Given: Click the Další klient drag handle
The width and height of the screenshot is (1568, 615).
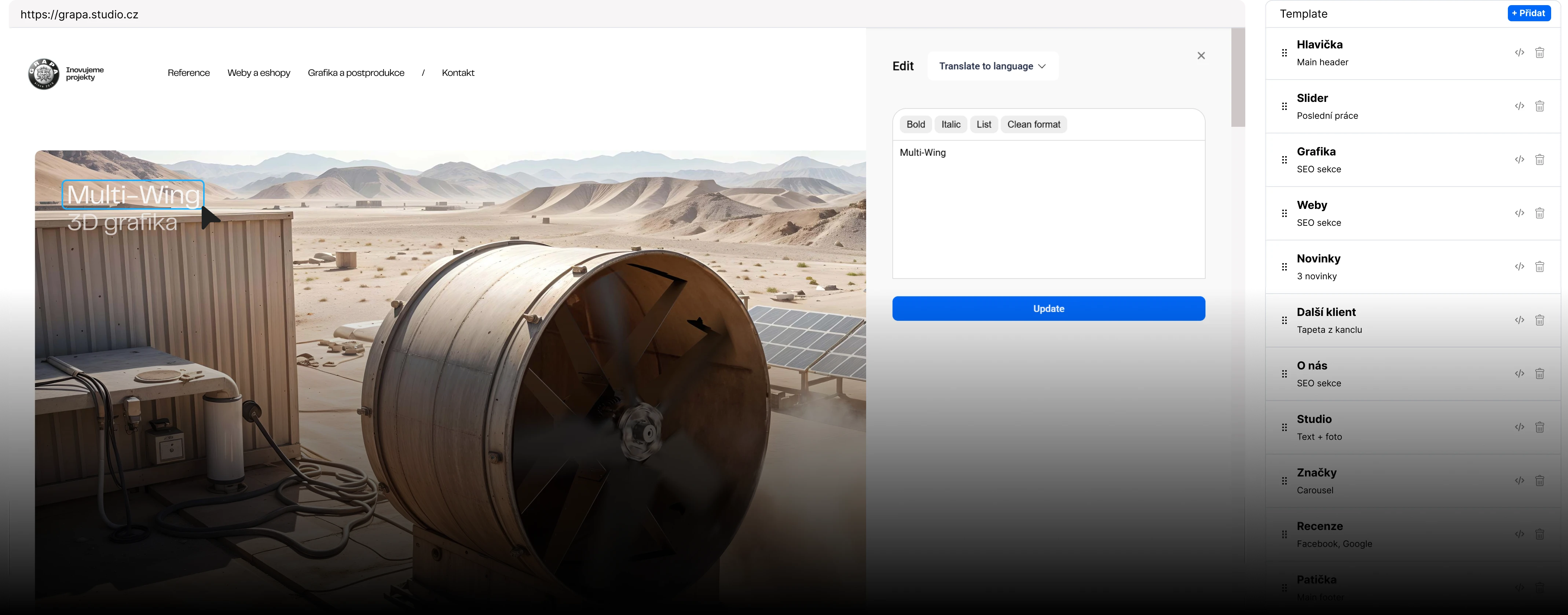Looking at the screenshot, I should [1284, 321].
